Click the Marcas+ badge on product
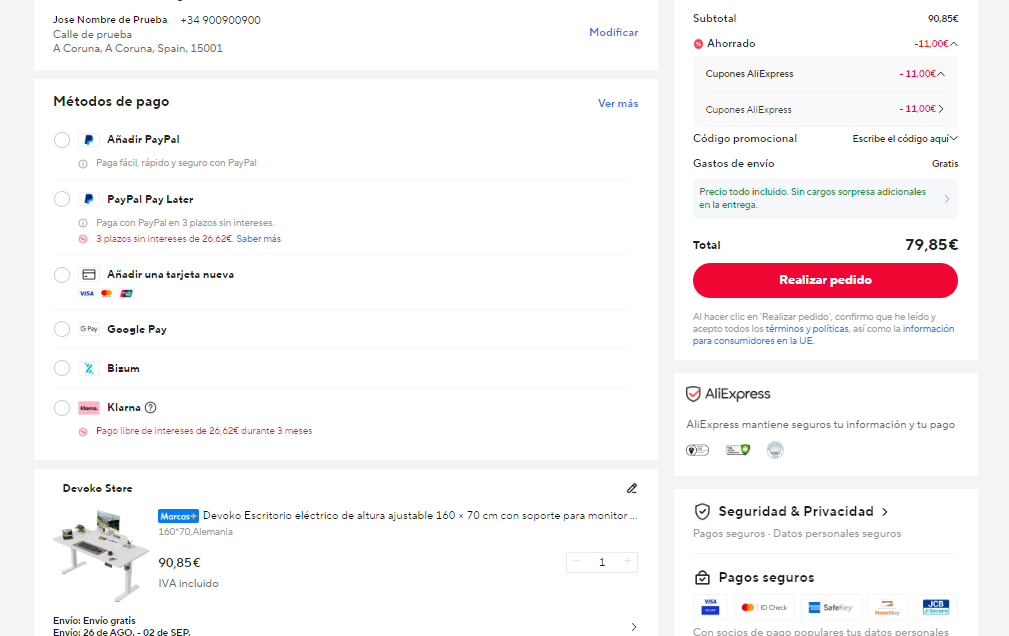This screenshot has width=1009, height=636. [x=178, y=516]
